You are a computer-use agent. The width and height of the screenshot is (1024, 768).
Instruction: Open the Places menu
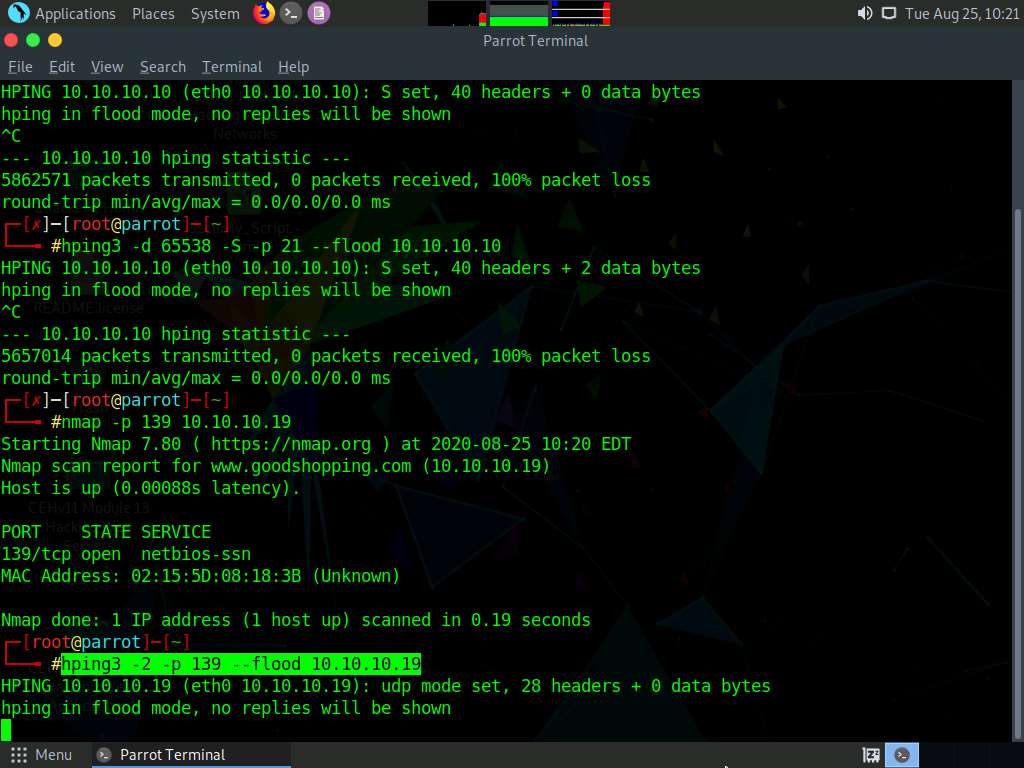click(153, 13)
